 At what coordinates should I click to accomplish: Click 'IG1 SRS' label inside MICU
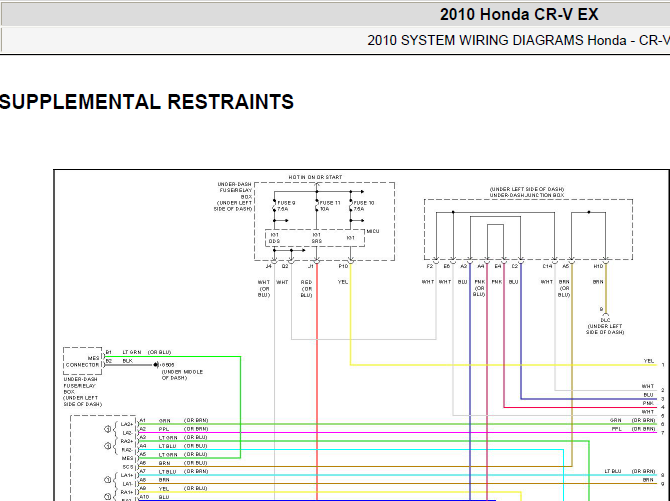pos(317,238)
